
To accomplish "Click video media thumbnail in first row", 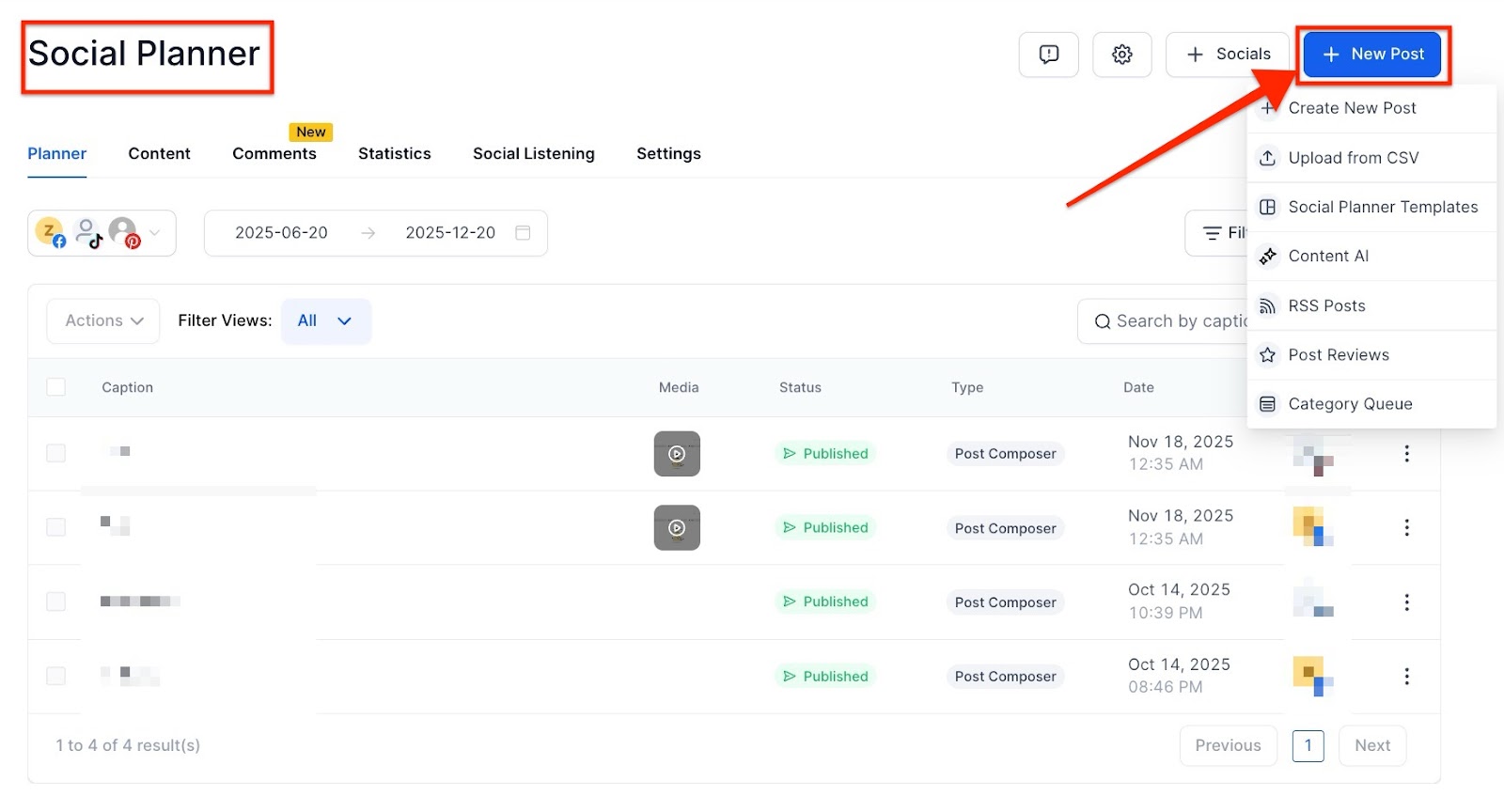I will coord(677,454).
